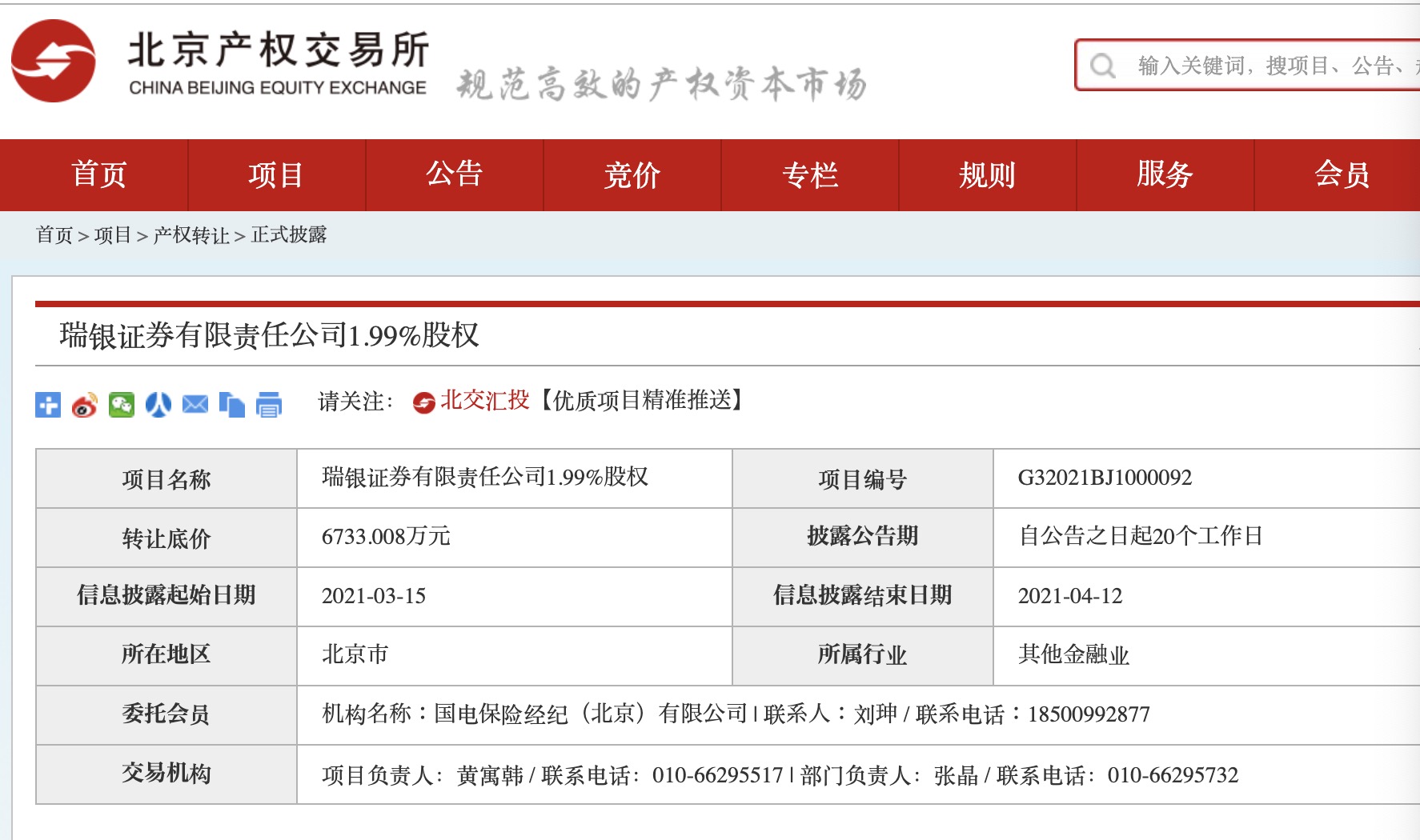
Task: Click the 【优质项目精准推送】 text
Action: (x=643, y=400)
